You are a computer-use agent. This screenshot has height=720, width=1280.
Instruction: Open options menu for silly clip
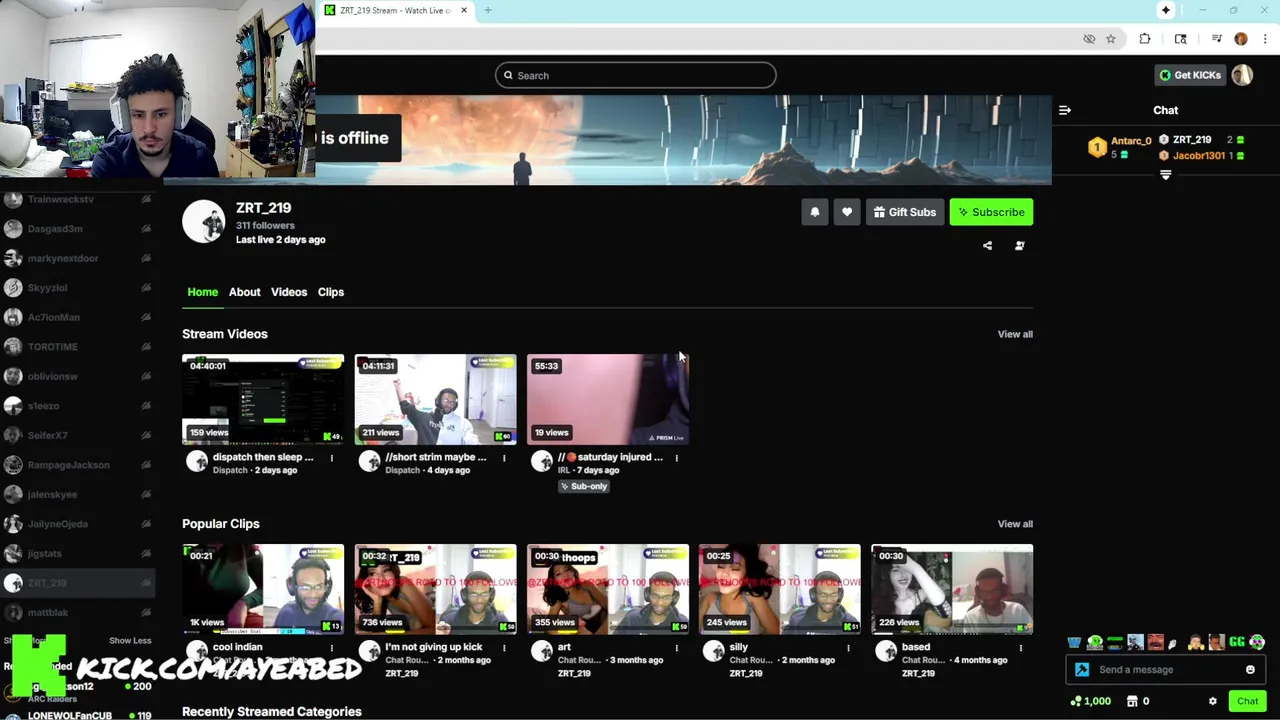tap(848, 648)
